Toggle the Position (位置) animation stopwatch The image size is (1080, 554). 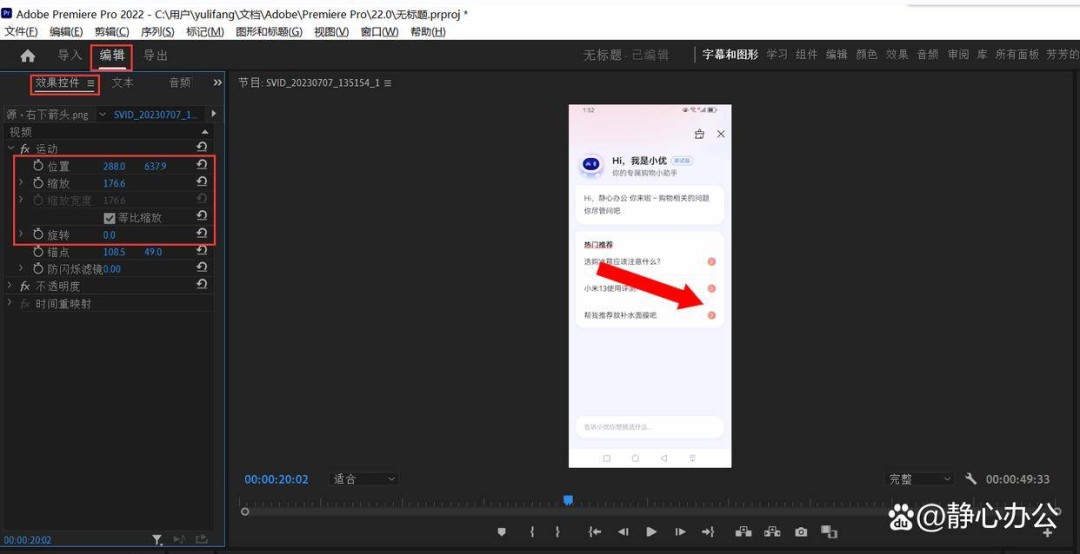tap(39, 166)
